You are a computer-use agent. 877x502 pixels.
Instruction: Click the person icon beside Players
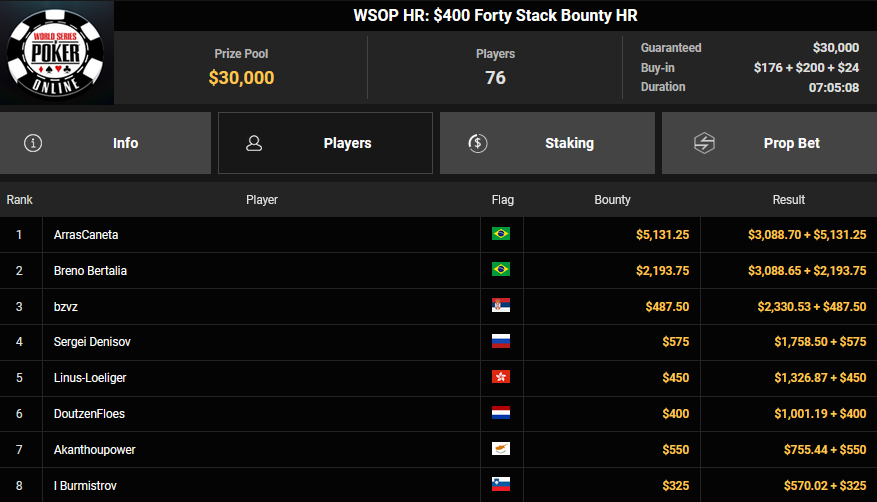click(x=254, y=143)
